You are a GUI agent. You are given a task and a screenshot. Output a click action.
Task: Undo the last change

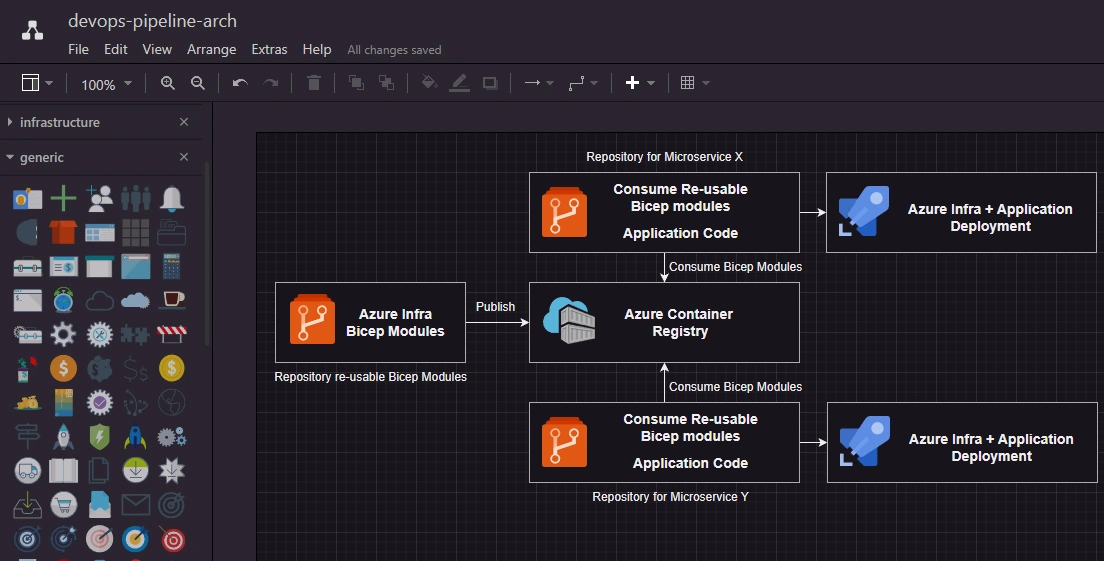coord(240,83)
